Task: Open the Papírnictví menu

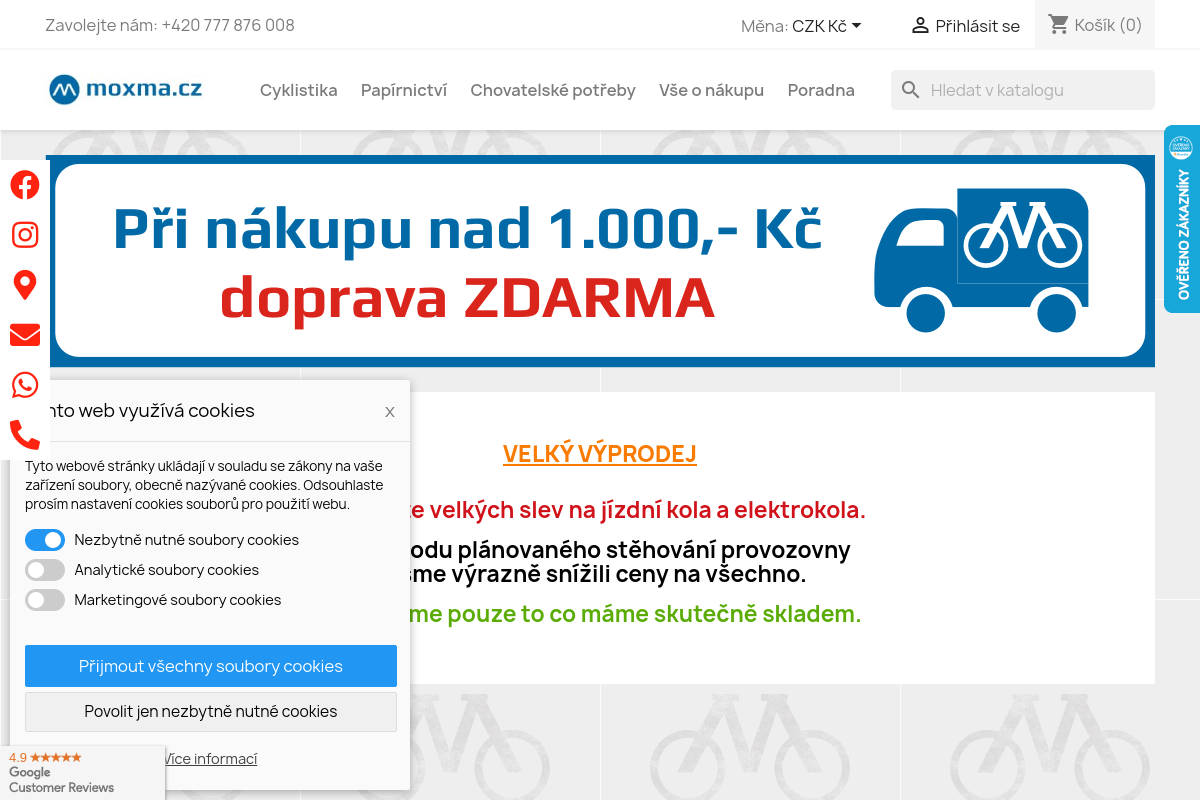Action: 404,89
